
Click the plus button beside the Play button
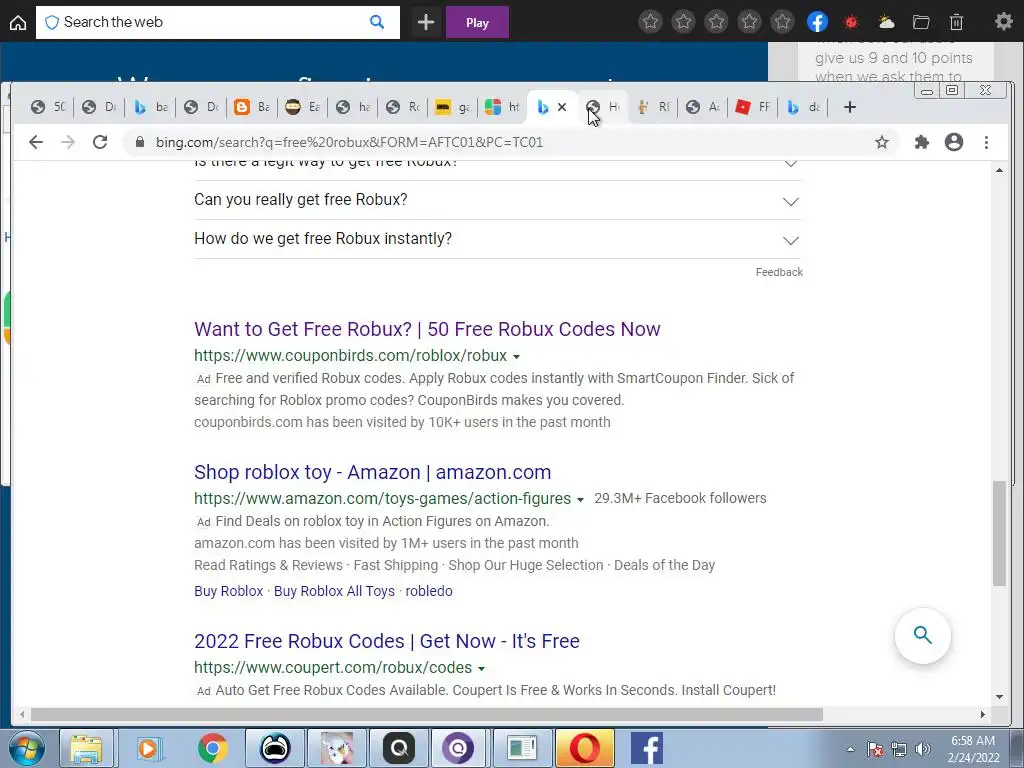[426, 23]
